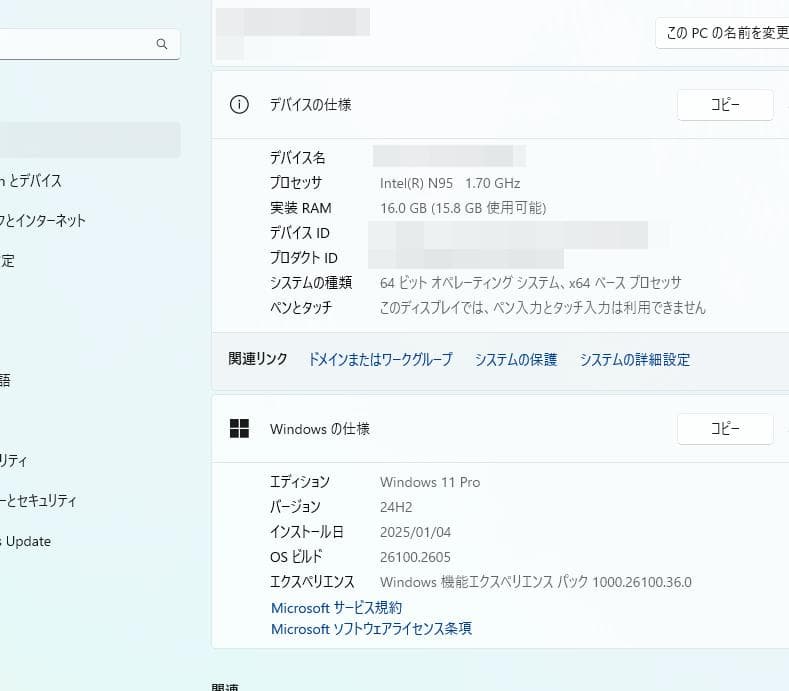
Task: Copy Windows specifications with the コピー button
Action: point(725,429)
